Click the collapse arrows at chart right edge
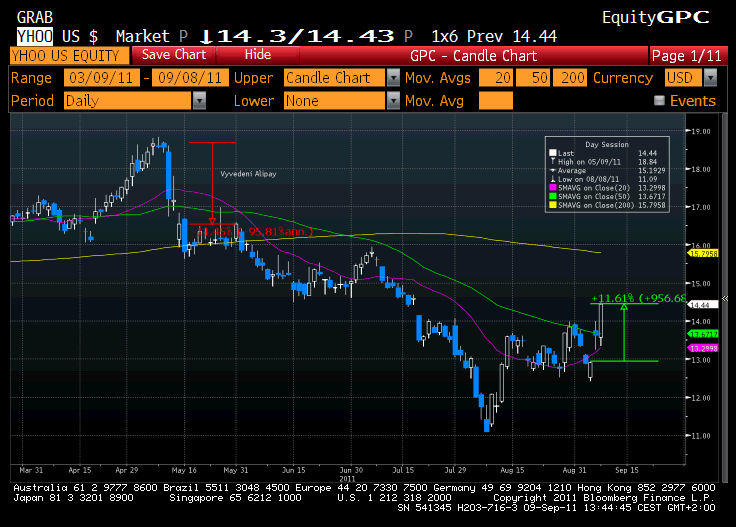This screenshot has height=527, width=736. tap(725, 298)
